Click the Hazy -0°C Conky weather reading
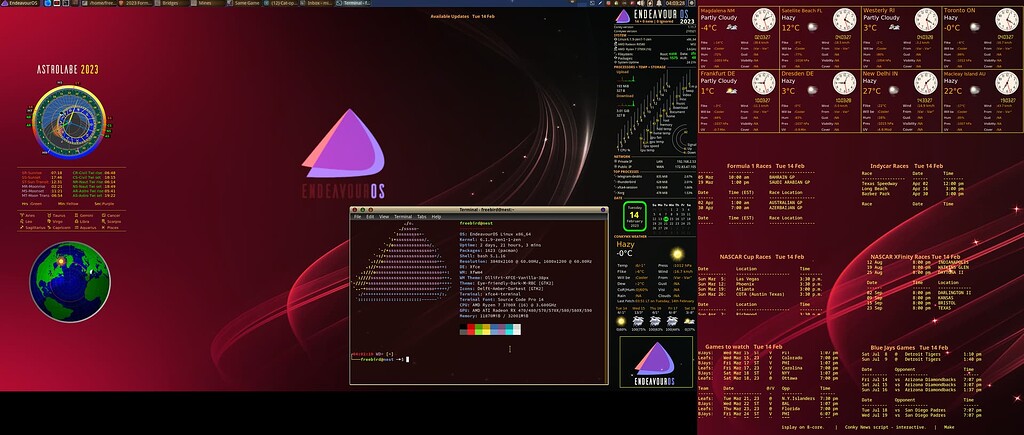 click(626, 249)
